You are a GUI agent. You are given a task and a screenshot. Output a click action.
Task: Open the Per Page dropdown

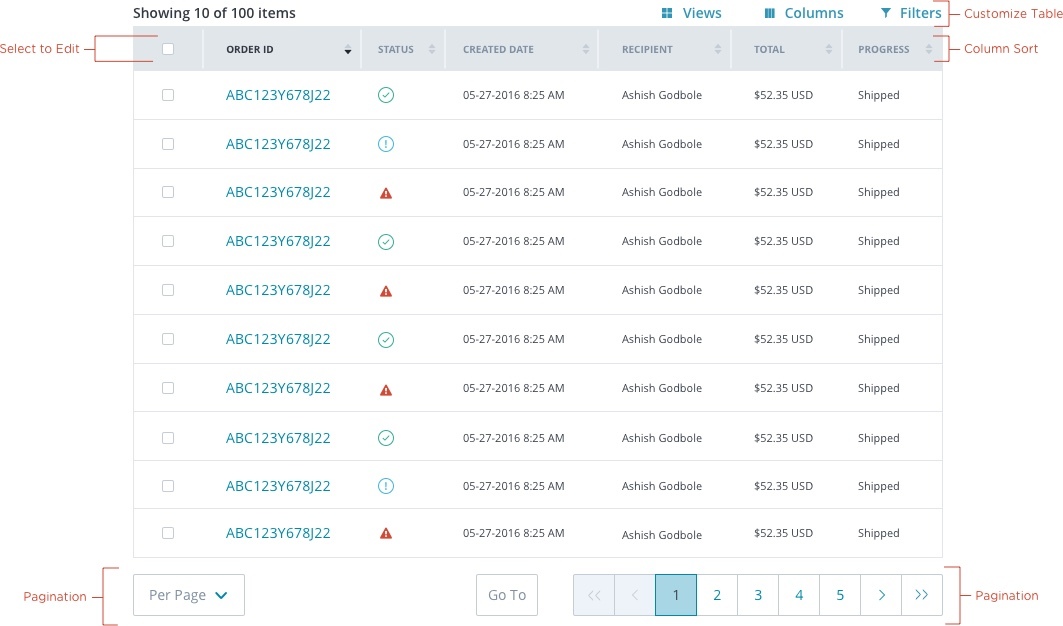click(189, 595)
